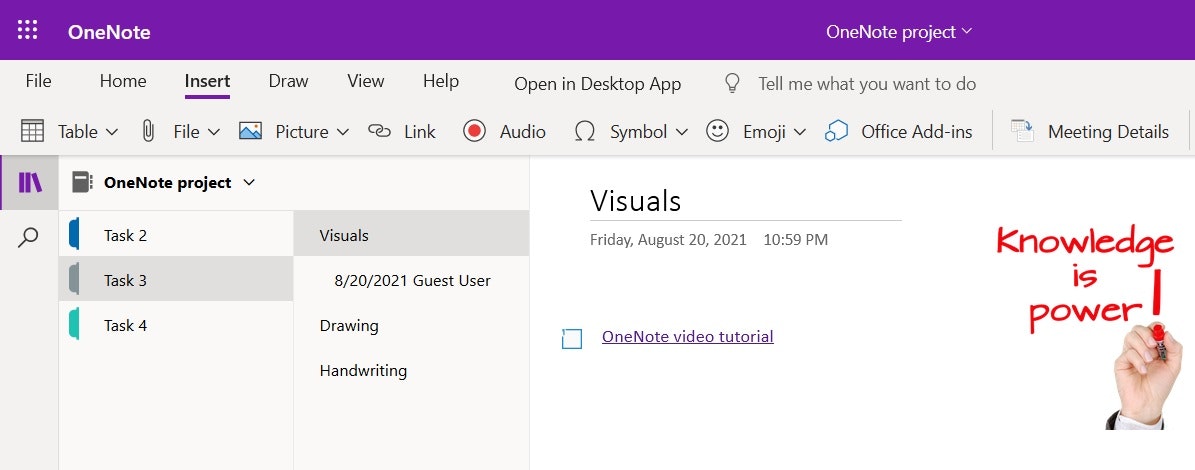Click the Emoji smiley icon
Image resolution: width=1195 pixels, height=470 pixels.
pyautogui.click(x=717, y=131)
